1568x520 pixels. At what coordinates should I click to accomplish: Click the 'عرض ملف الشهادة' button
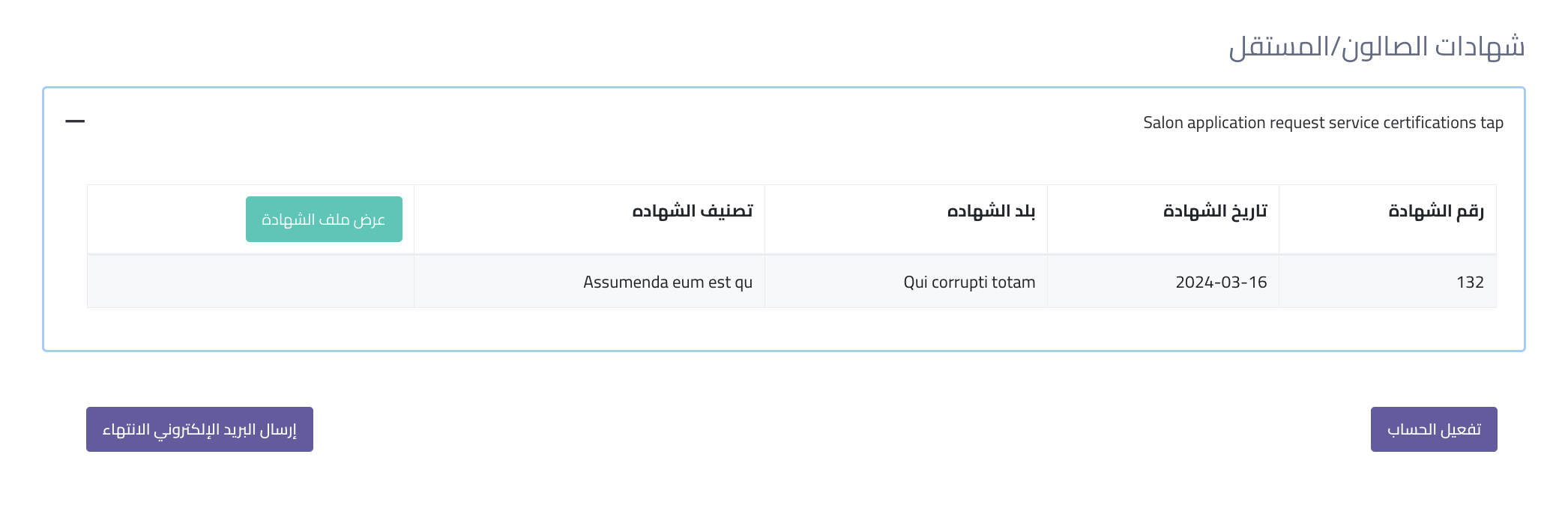pyautogui.click(x=324, y=220)
